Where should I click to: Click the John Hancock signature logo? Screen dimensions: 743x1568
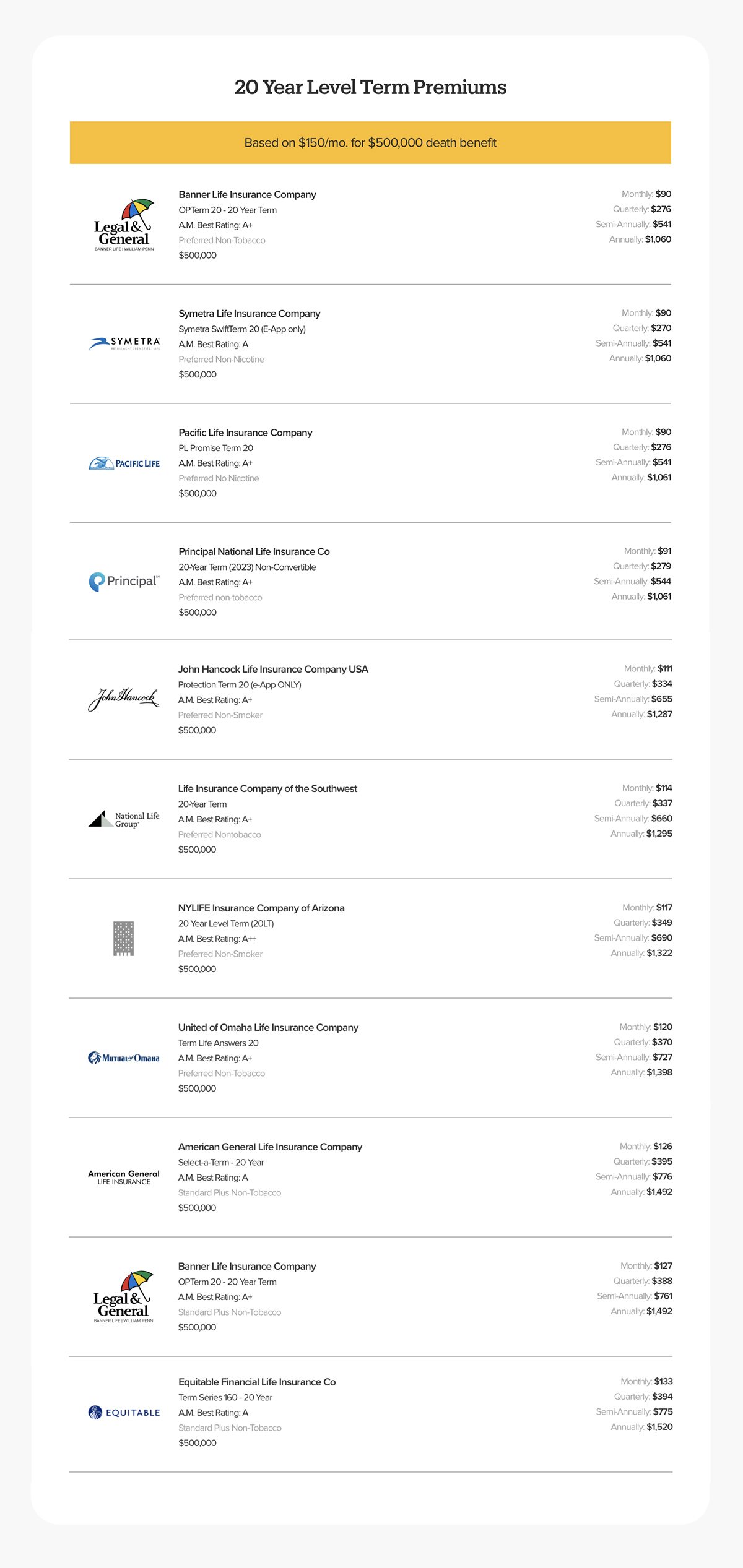tap(124, 699)
